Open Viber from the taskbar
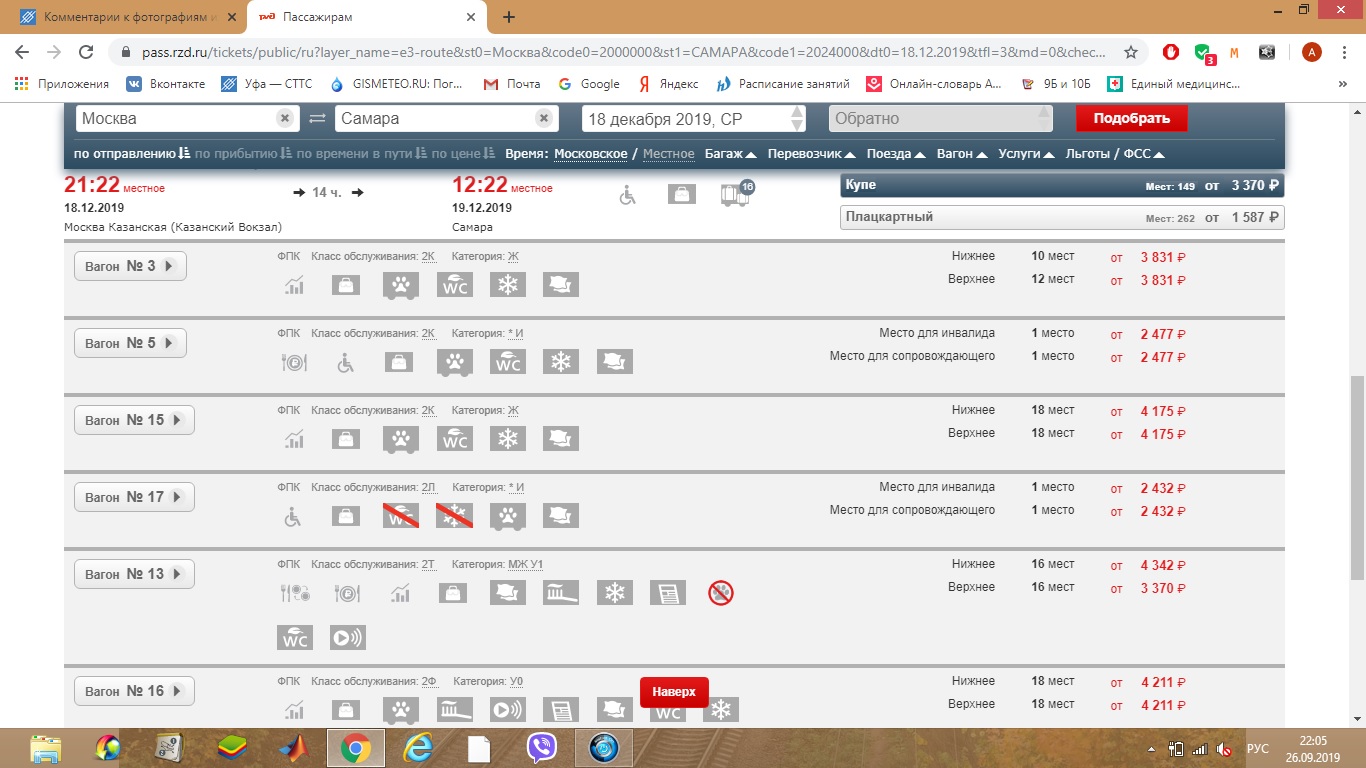This screenshot has width=1366, height=768. coord(542,748)
